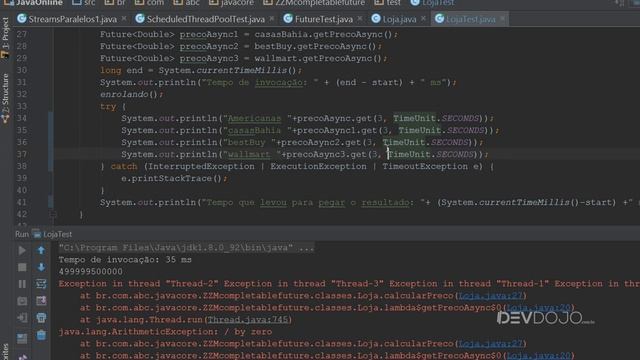Screen dimensions: 640x360
Task: Close the FutureTest.java tab
Action: pyautogui.click(x=360, y=19)
